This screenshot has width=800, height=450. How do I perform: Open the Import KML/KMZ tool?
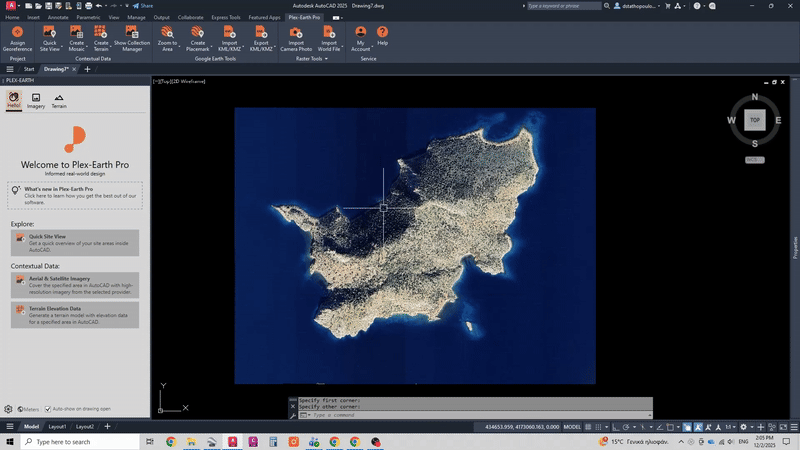tap(229, 38)
